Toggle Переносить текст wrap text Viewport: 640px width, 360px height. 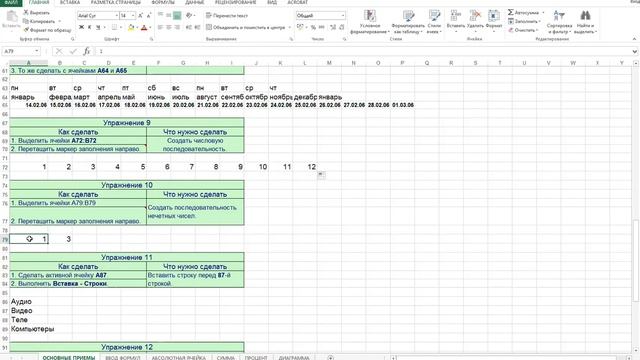coord(227,16)
